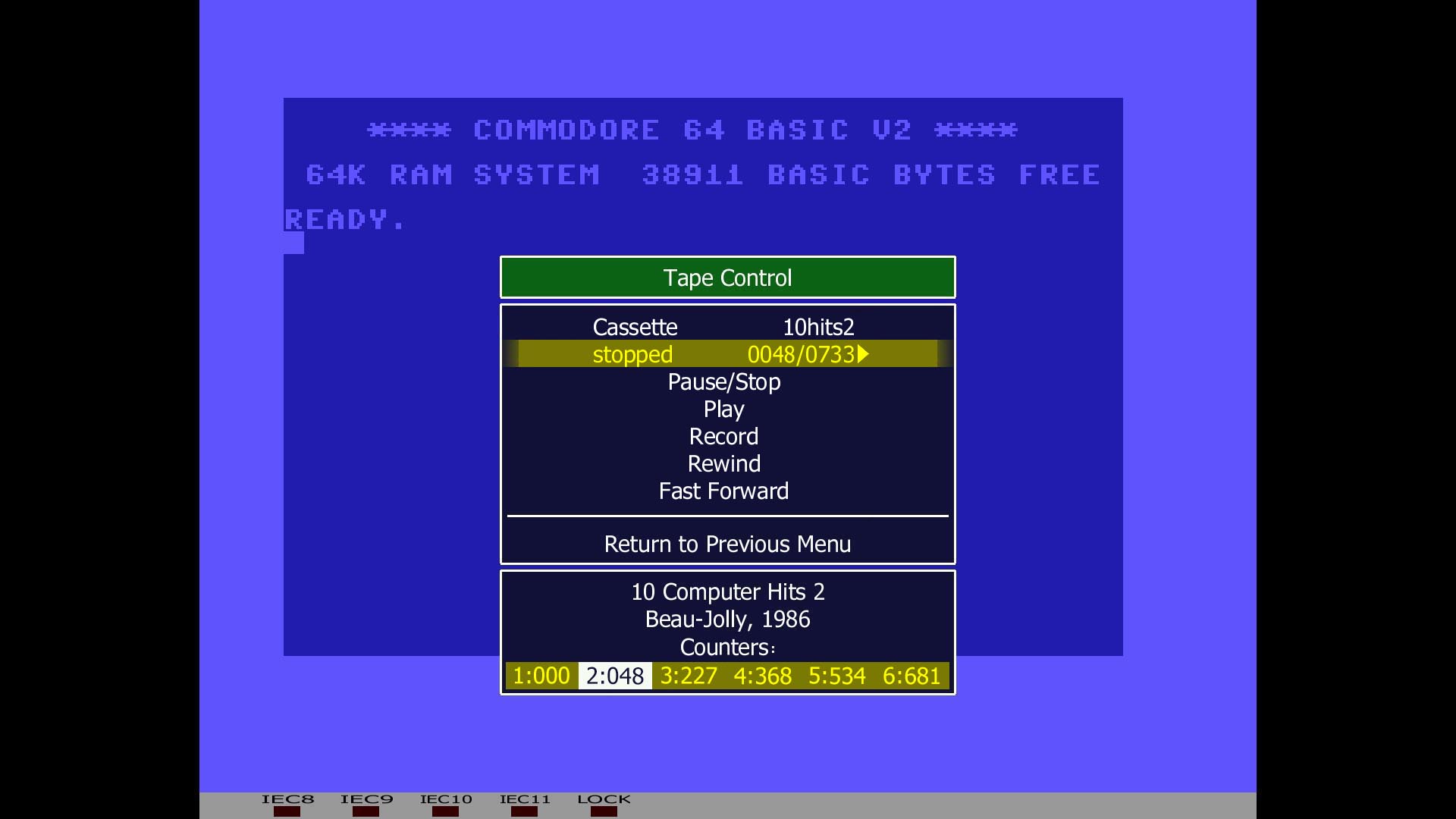Click the 'Counters:' label
This screenshot has height=819, width=1456.
[x=728, y=647]
